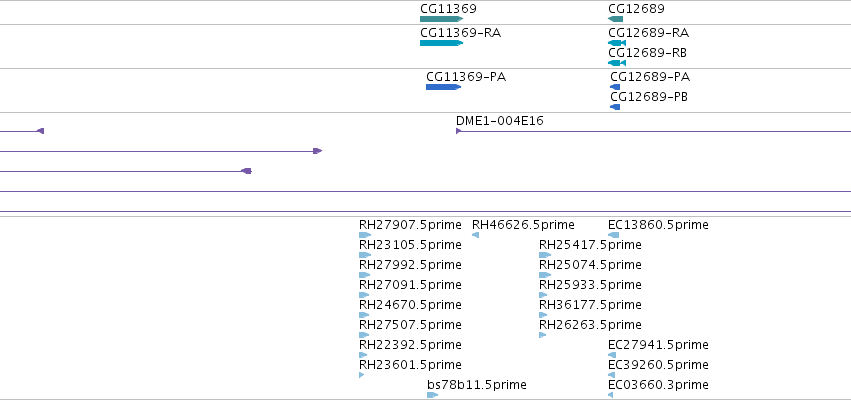Open the DME1-004E16 clone label
This screenshot has width=851, height=400.
(x=499, y=121)
